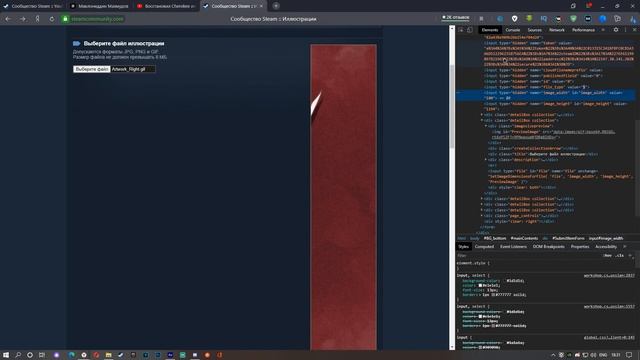Open the first Сообщество Steam browser tab
This screenshot has height=360, width=640.
pyautogui.click(x=33, y=6)
